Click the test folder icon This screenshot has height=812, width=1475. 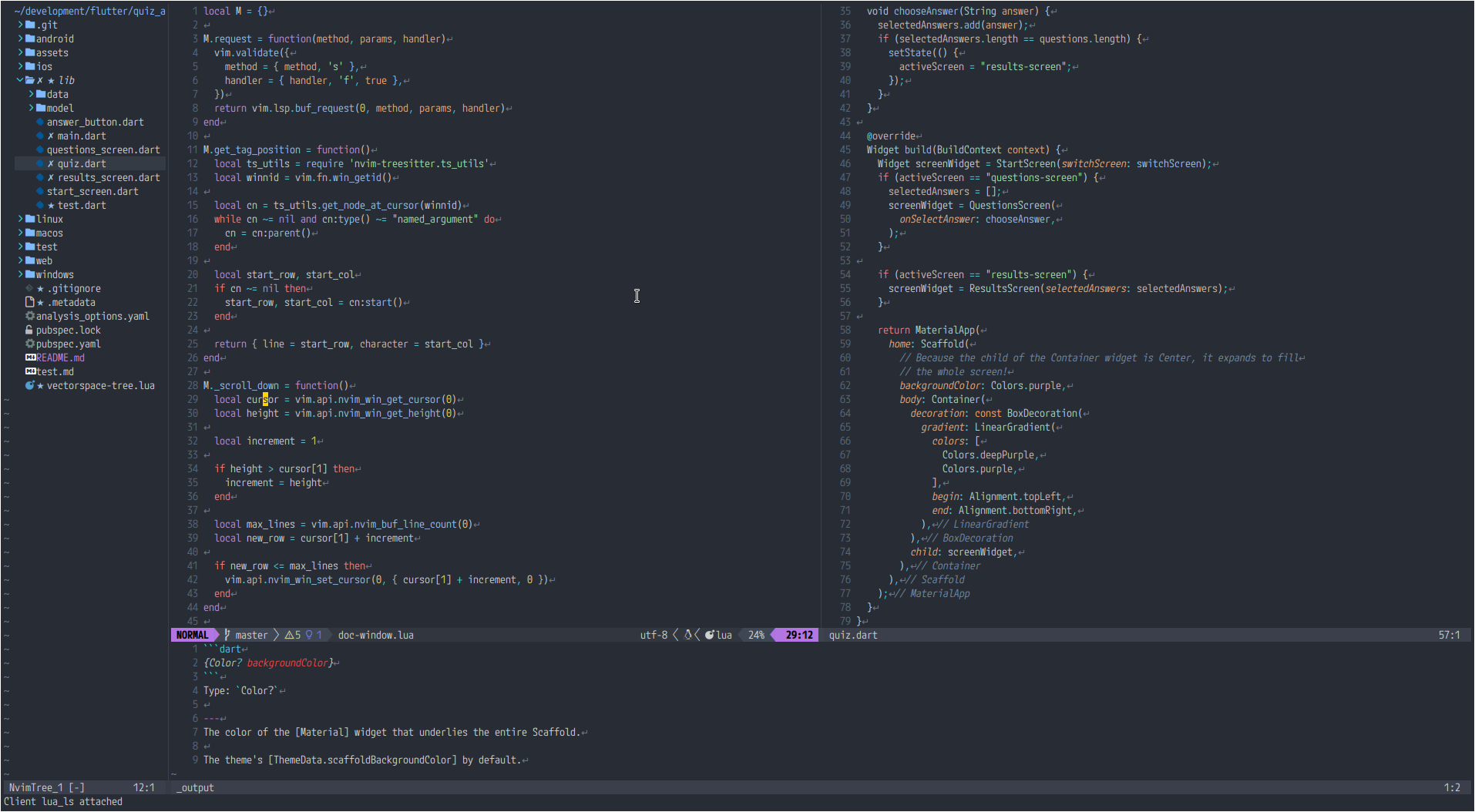coord(30,247)
